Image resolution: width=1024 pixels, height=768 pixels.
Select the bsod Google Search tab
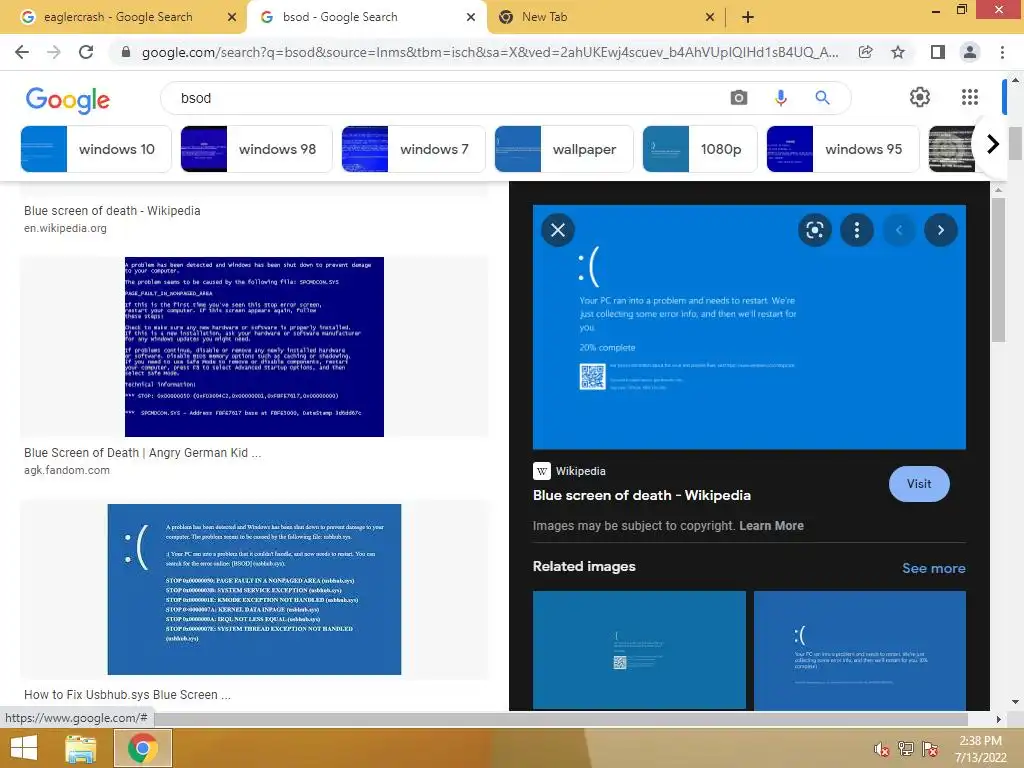pos(340,17)
